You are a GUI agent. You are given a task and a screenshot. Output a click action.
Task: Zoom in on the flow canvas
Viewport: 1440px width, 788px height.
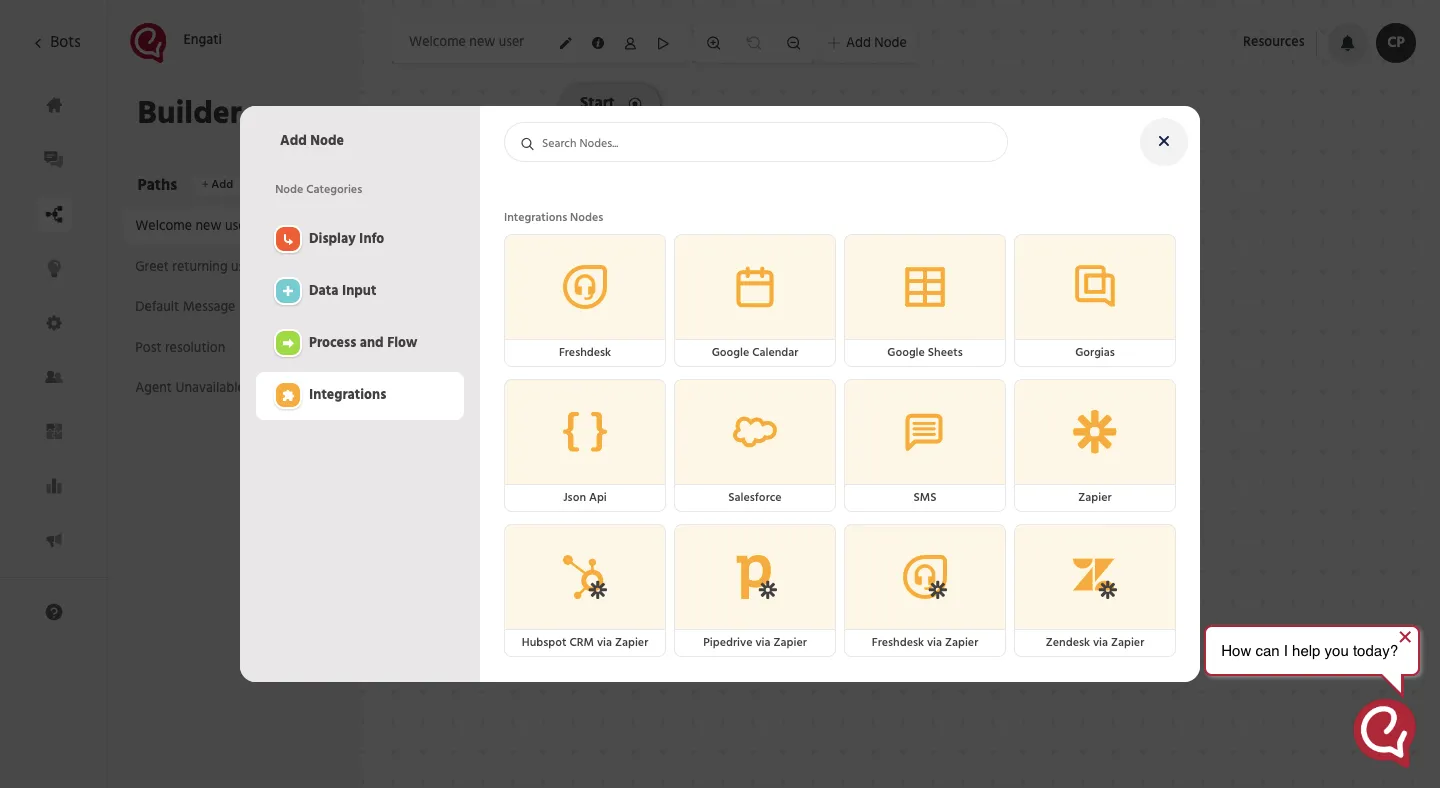(714, 43)
